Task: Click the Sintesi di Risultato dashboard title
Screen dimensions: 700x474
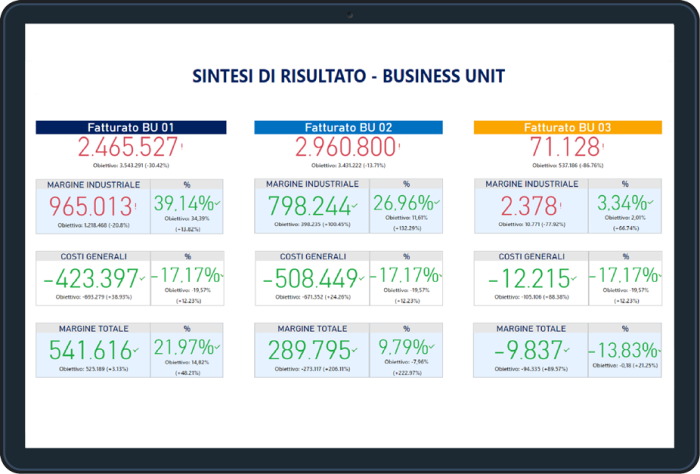Action: point(349,76)
